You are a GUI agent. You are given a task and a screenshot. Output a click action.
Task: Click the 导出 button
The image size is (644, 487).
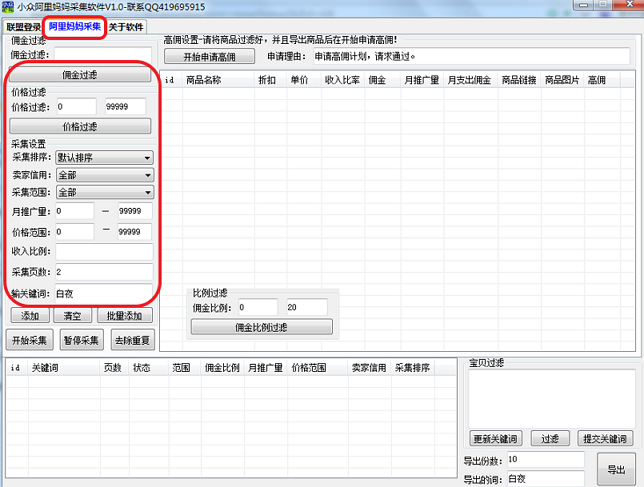[x=616, y=470]
